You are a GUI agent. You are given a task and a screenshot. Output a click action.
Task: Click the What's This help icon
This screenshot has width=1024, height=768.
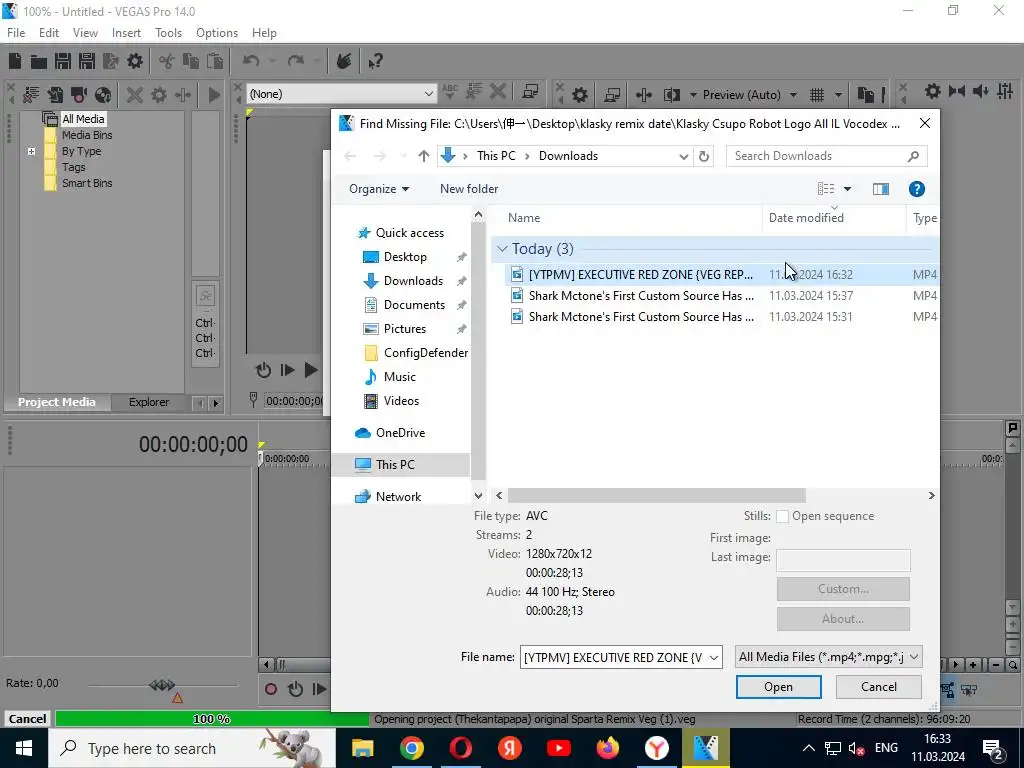375,61
